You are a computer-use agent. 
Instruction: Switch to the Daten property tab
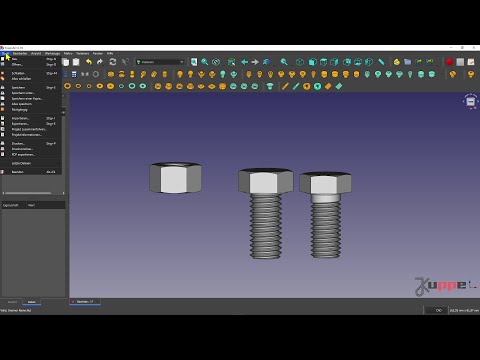32,302
